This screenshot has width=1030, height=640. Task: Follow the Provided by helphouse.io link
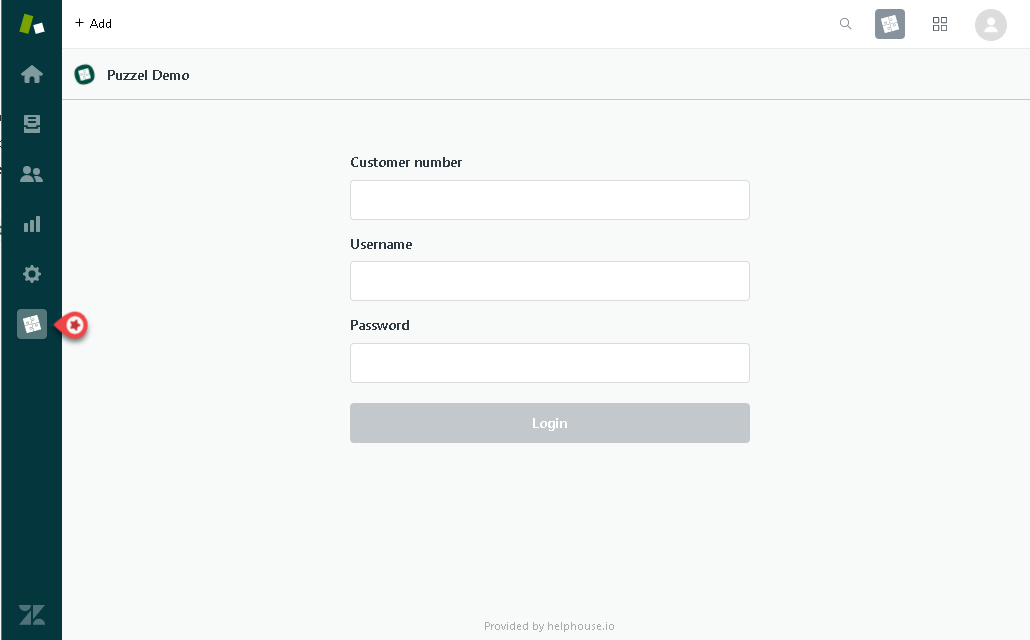point(549,627)
